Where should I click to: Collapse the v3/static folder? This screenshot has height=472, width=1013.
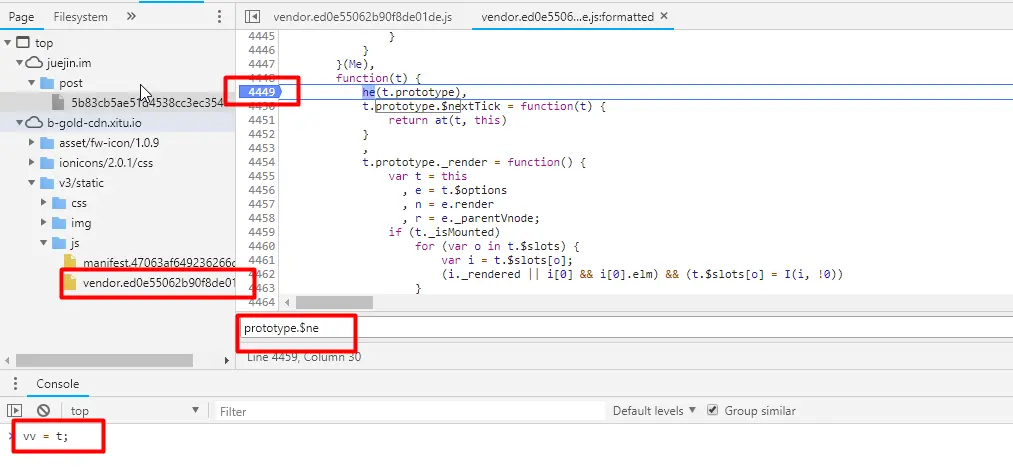[32, 183]
